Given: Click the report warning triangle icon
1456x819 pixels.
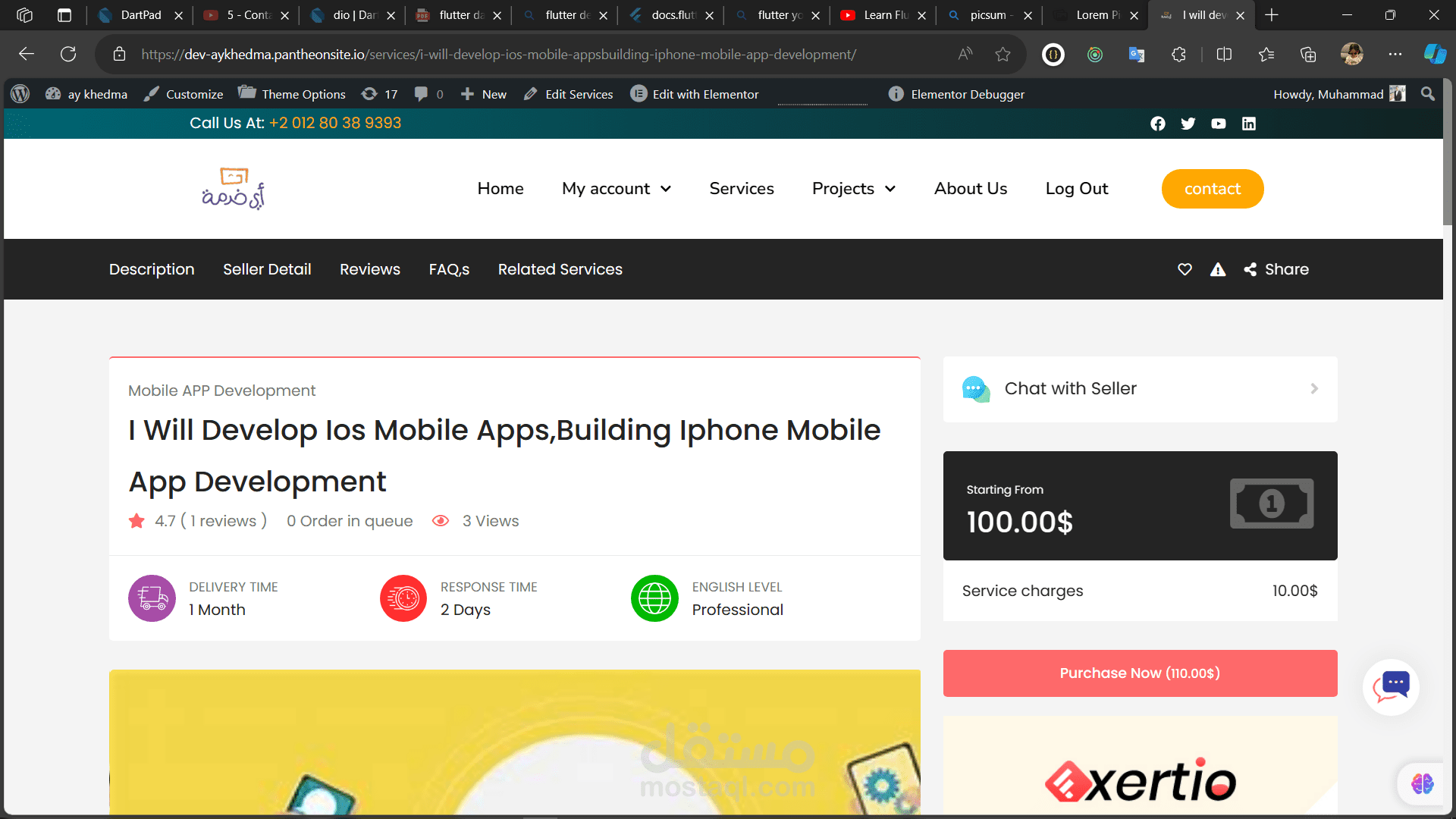Looking at the screenshot, I should pyautogui.click(x=1218, y=269).
